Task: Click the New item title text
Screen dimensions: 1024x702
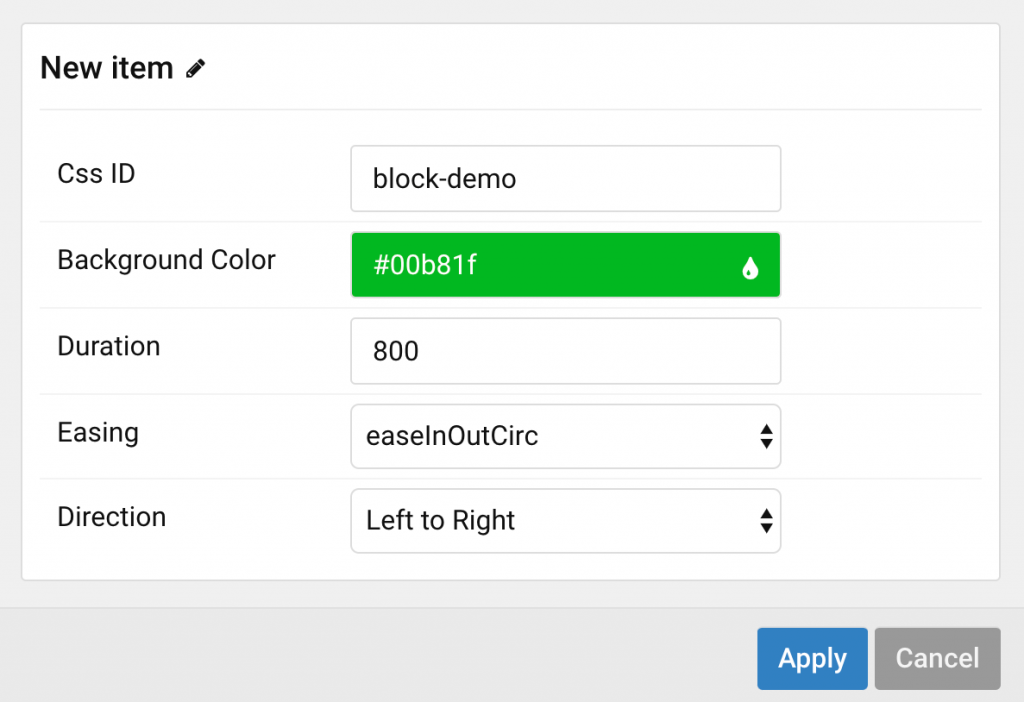Action: click(106, 67)
